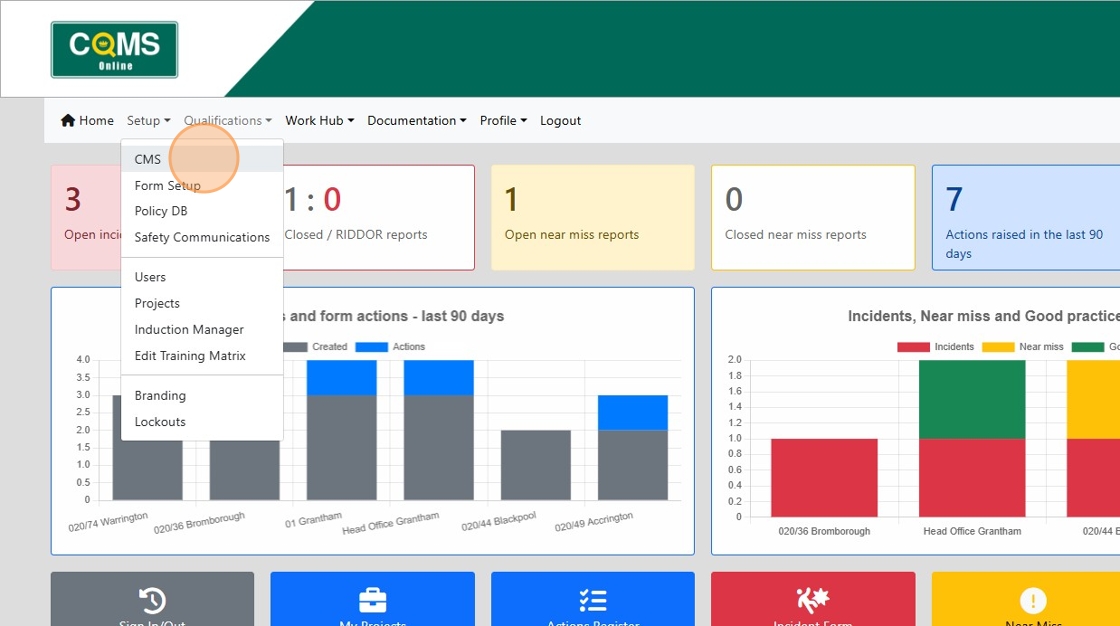Click the Actions Register list icon
Viewport: 1120px width, 626px height.
pos(592,600)
